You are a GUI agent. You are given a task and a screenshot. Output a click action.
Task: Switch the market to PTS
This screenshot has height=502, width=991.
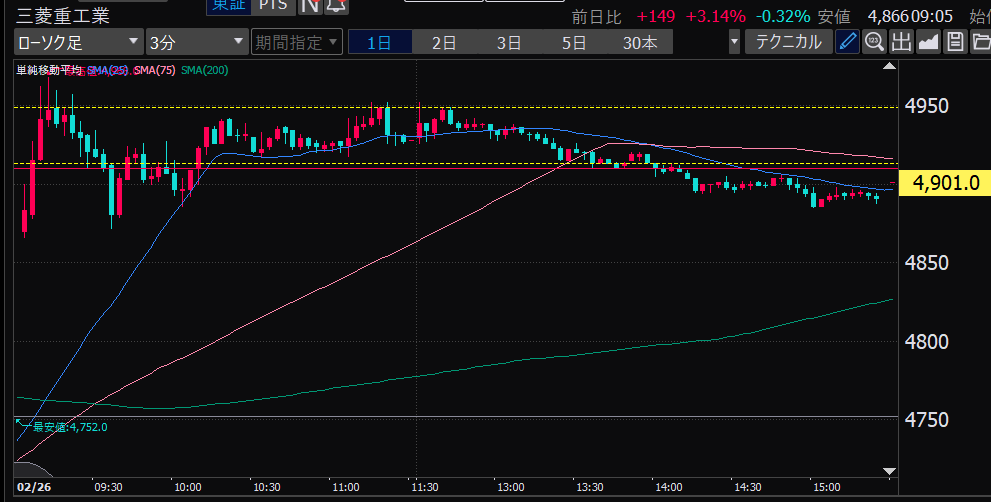(271, 6)
